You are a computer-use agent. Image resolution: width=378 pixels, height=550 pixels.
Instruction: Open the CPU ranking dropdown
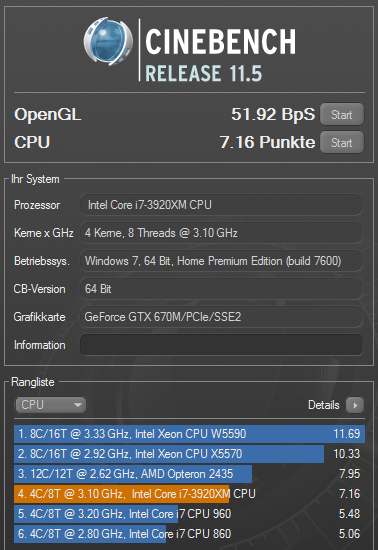coord(50,405)
